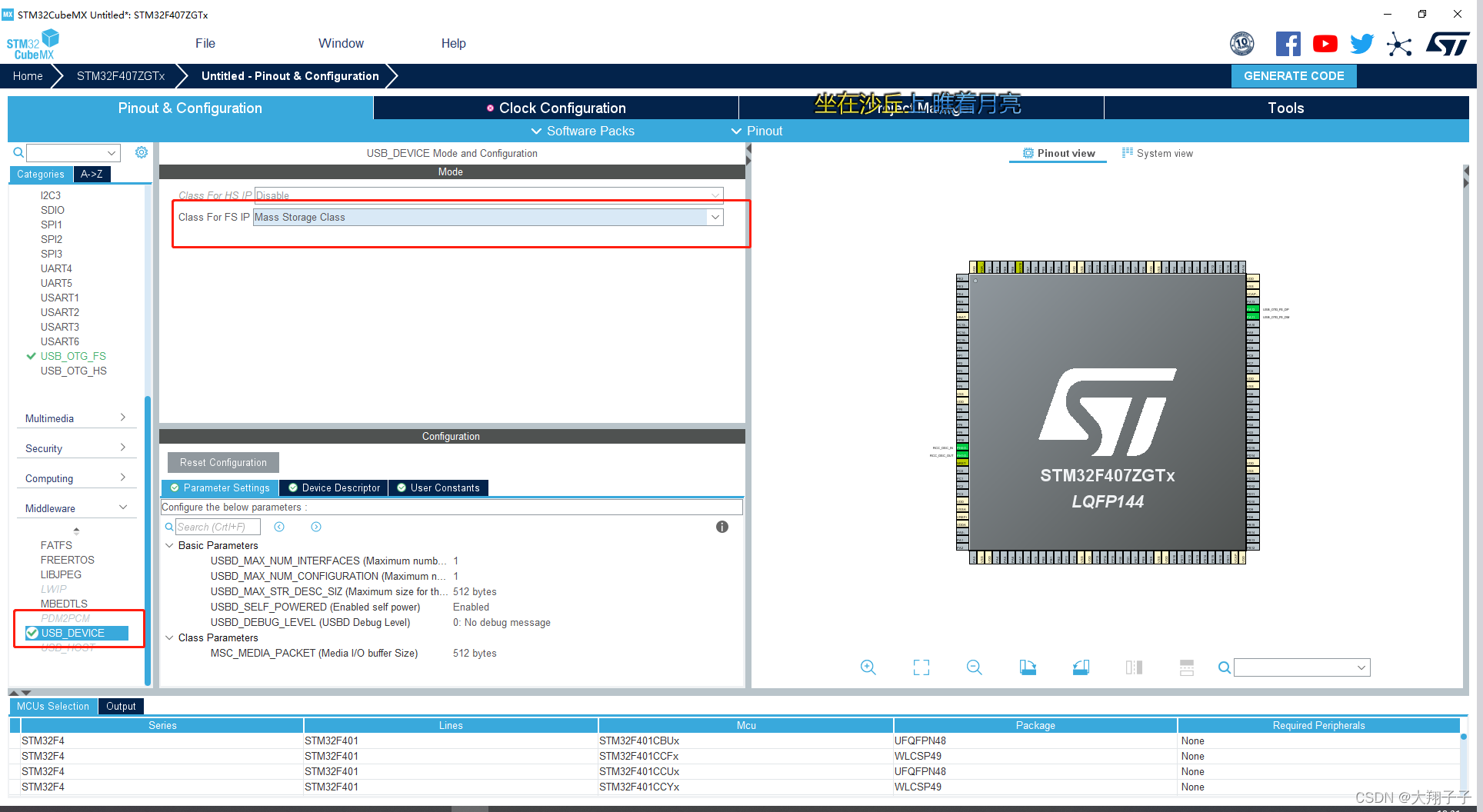Open the peripherals search settings gear icon

pyautogui.click(x=141, y=152)
